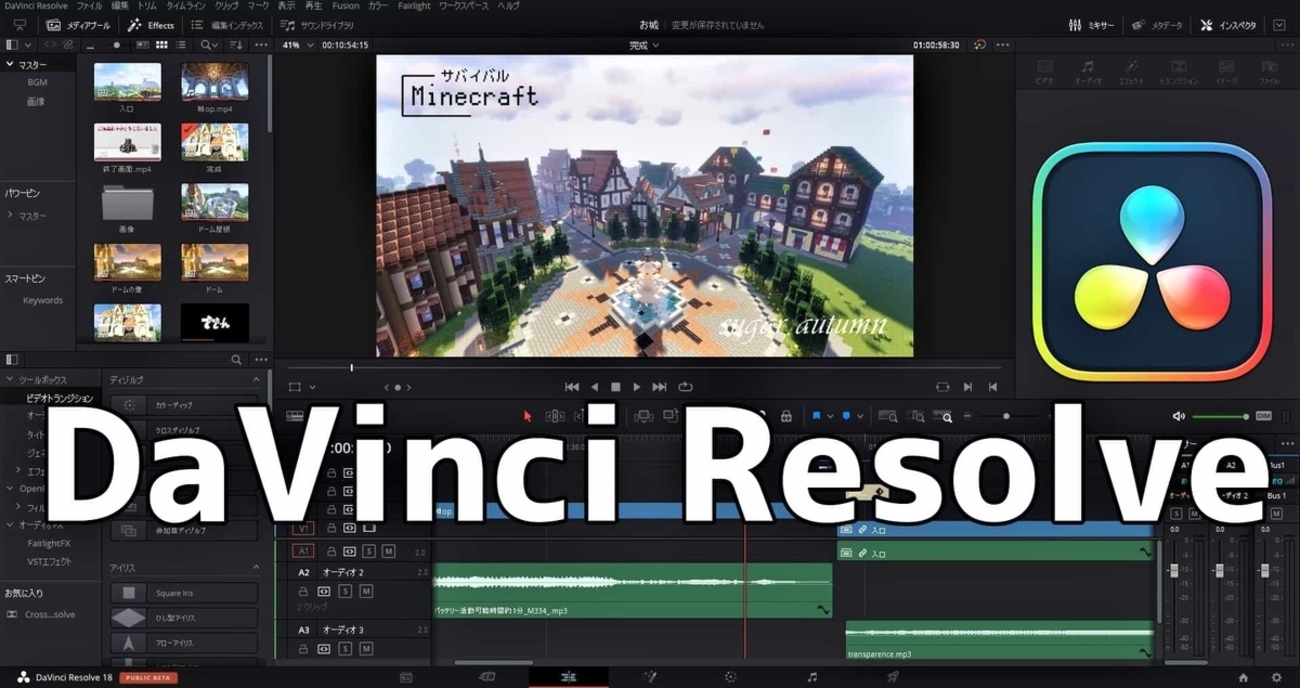Image resolution: width=1300 pixels, height=688 pixels.
Task: Mute the オーディオ 3 track
Action: pos(366,648)
